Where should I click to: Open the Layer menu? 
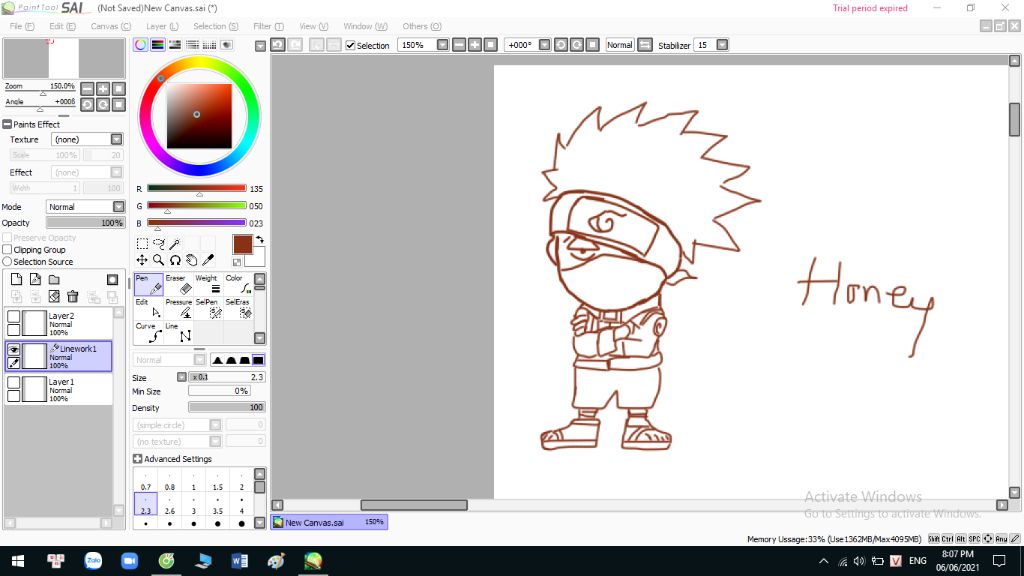pos(162,26)
